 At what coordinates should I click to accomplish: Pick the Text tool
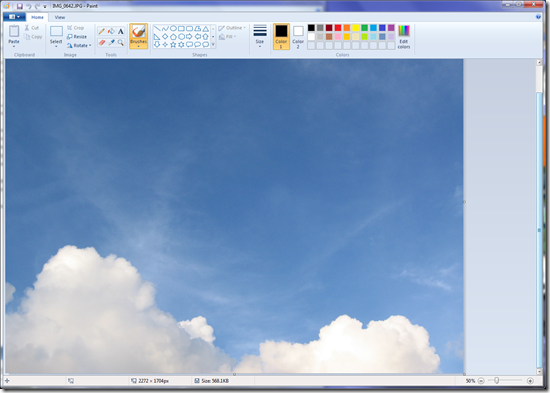[x=121, y=31]
